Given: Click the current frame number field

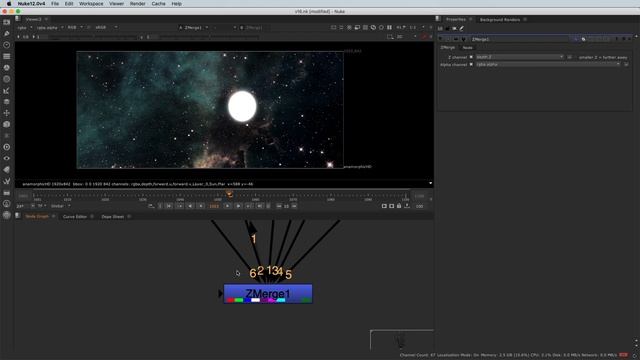Looking at the screenshot, I should click(214, 206).
